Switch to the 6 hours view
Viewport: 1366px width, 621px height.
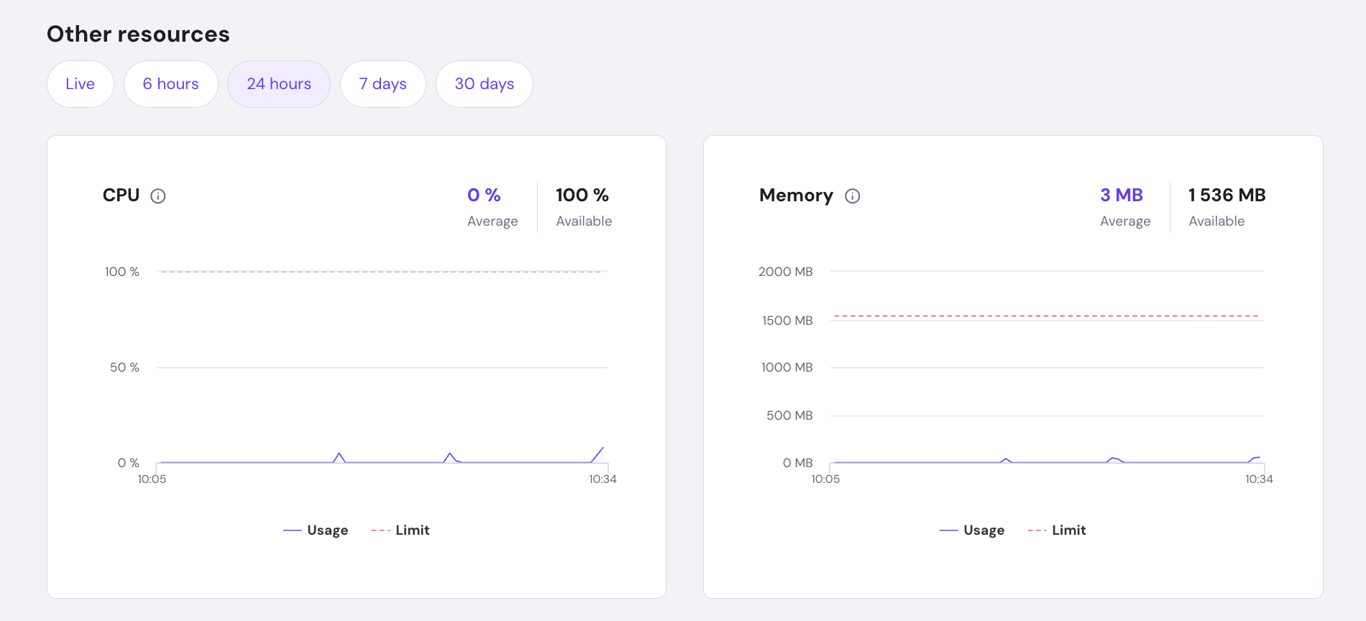coord(171,84)
